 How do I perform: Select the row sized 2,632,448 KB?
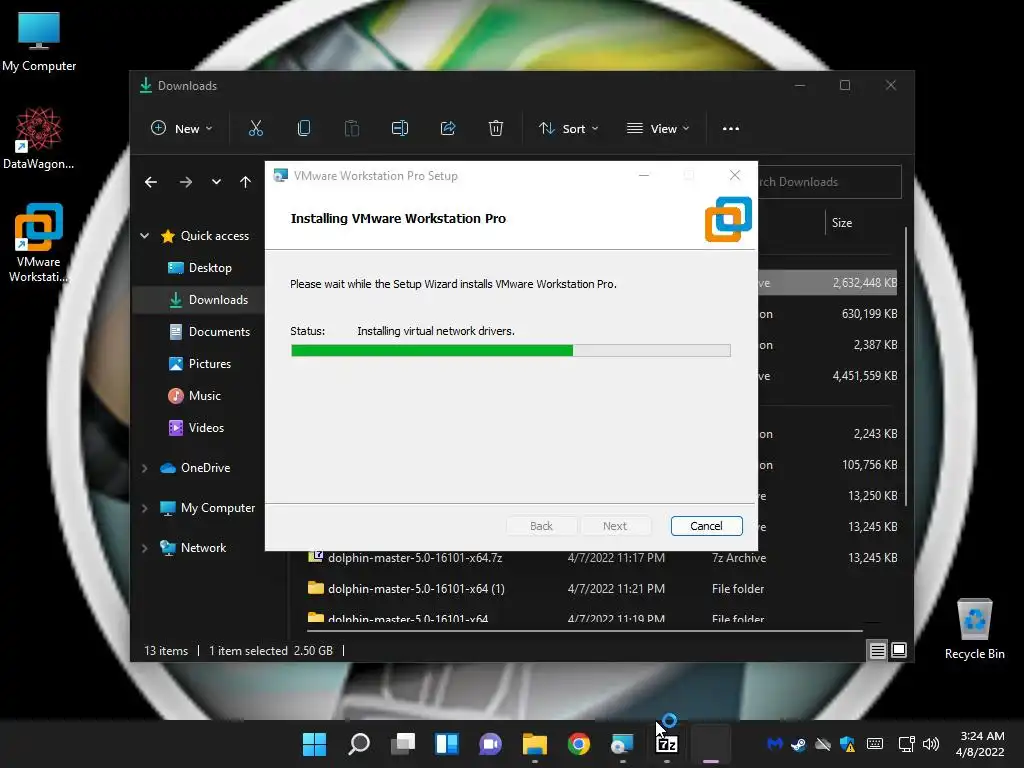[x=827, y=283]
